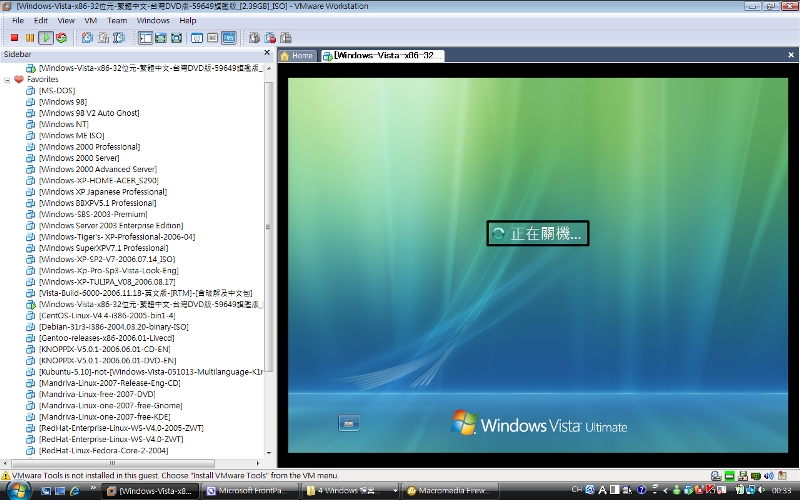Select the Windows-Vista-x86-32 tab
The width and height of the screenshot is (800, 500).
(x=383, y=56)
